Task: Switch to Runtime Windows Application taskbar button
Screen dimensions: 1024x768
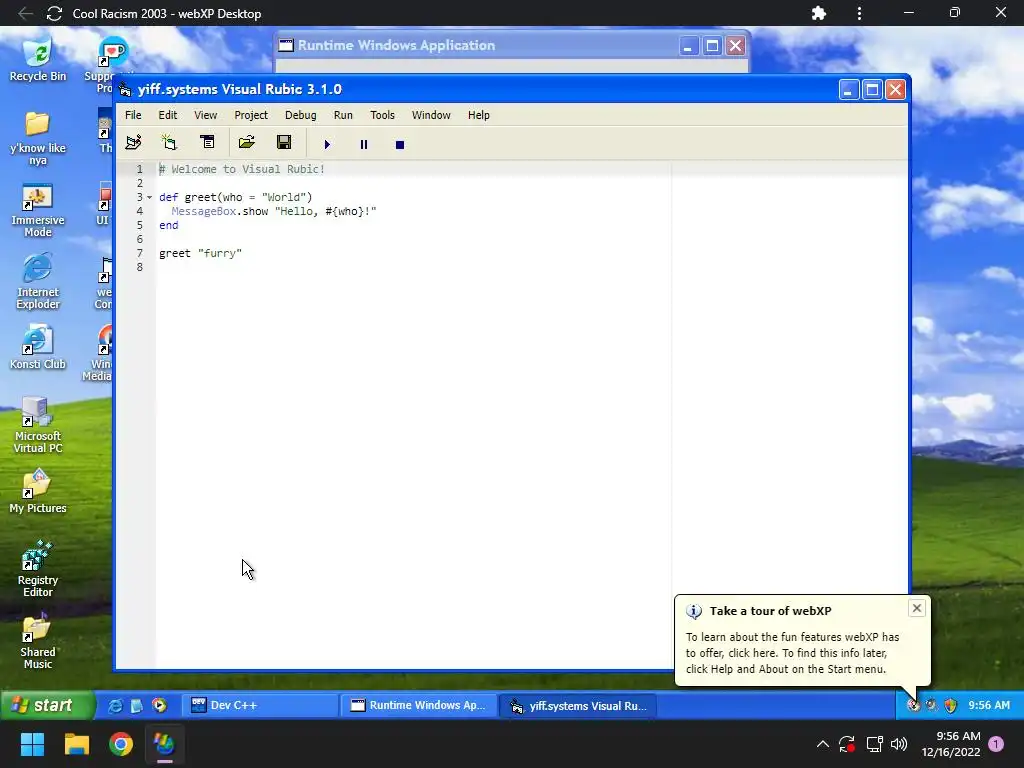Action: coord(419,705)
